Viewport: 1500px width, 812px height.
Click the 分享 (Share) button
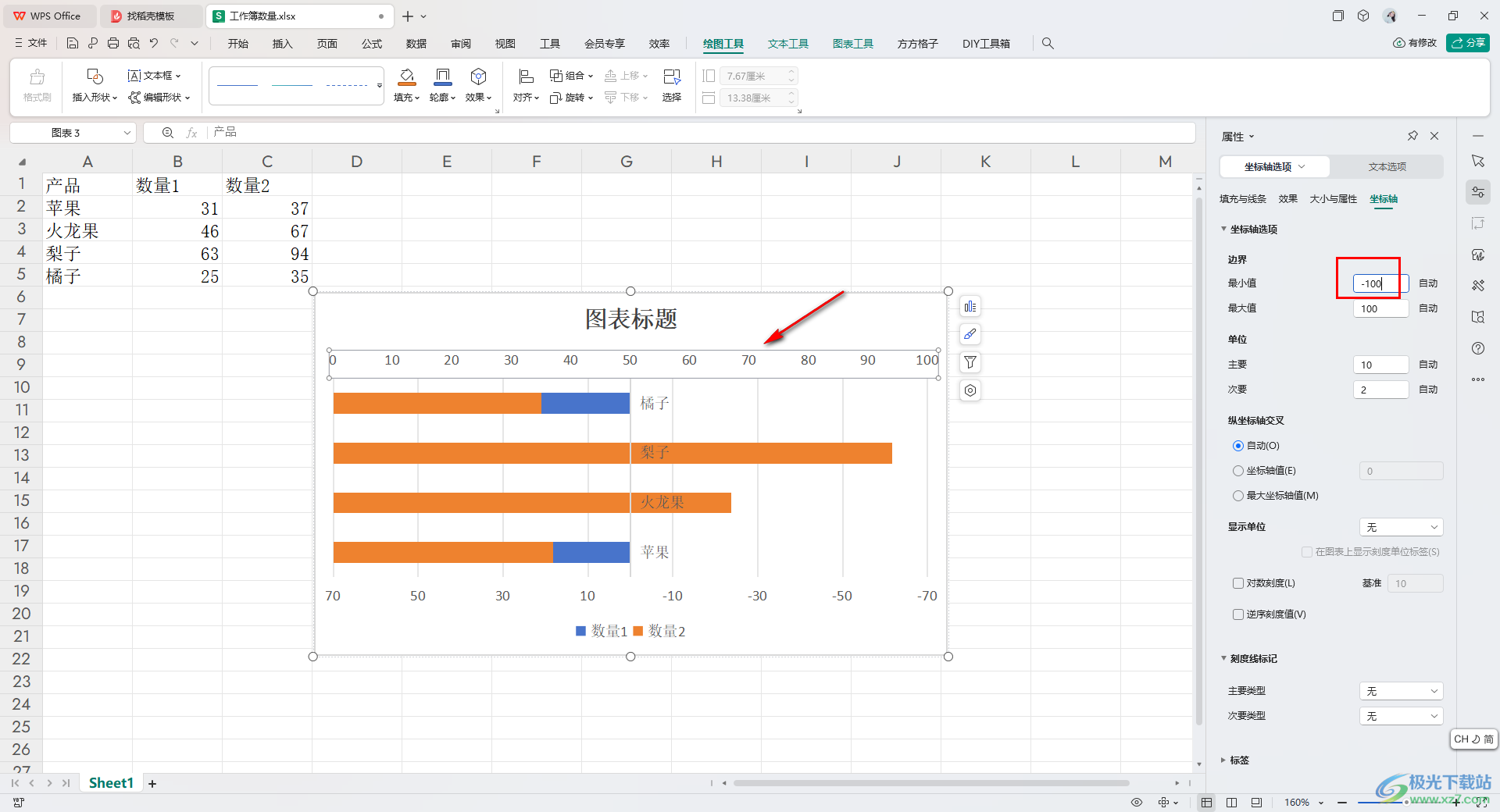pos(1468,43)
